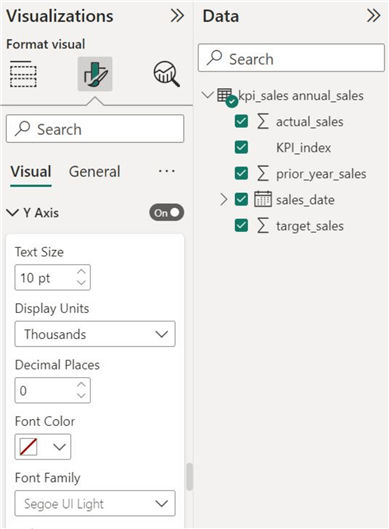Decrease Decimal Places with down arrow
The width and height of the screenshot is (389, 529).
coord(81,396)
